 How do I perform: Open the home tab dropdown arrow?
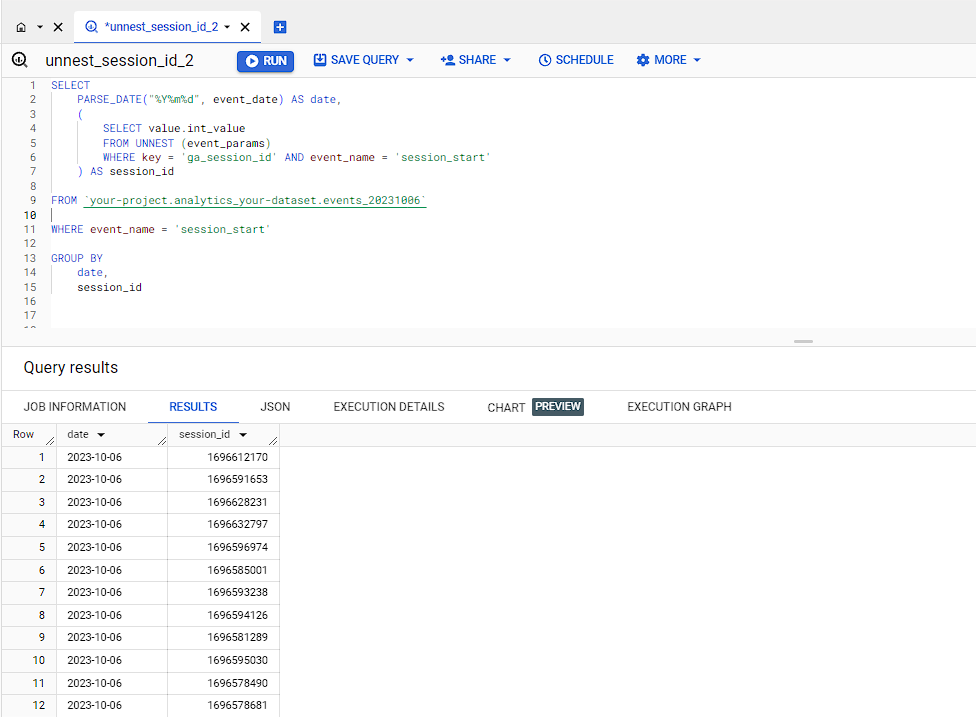point(40,27)
